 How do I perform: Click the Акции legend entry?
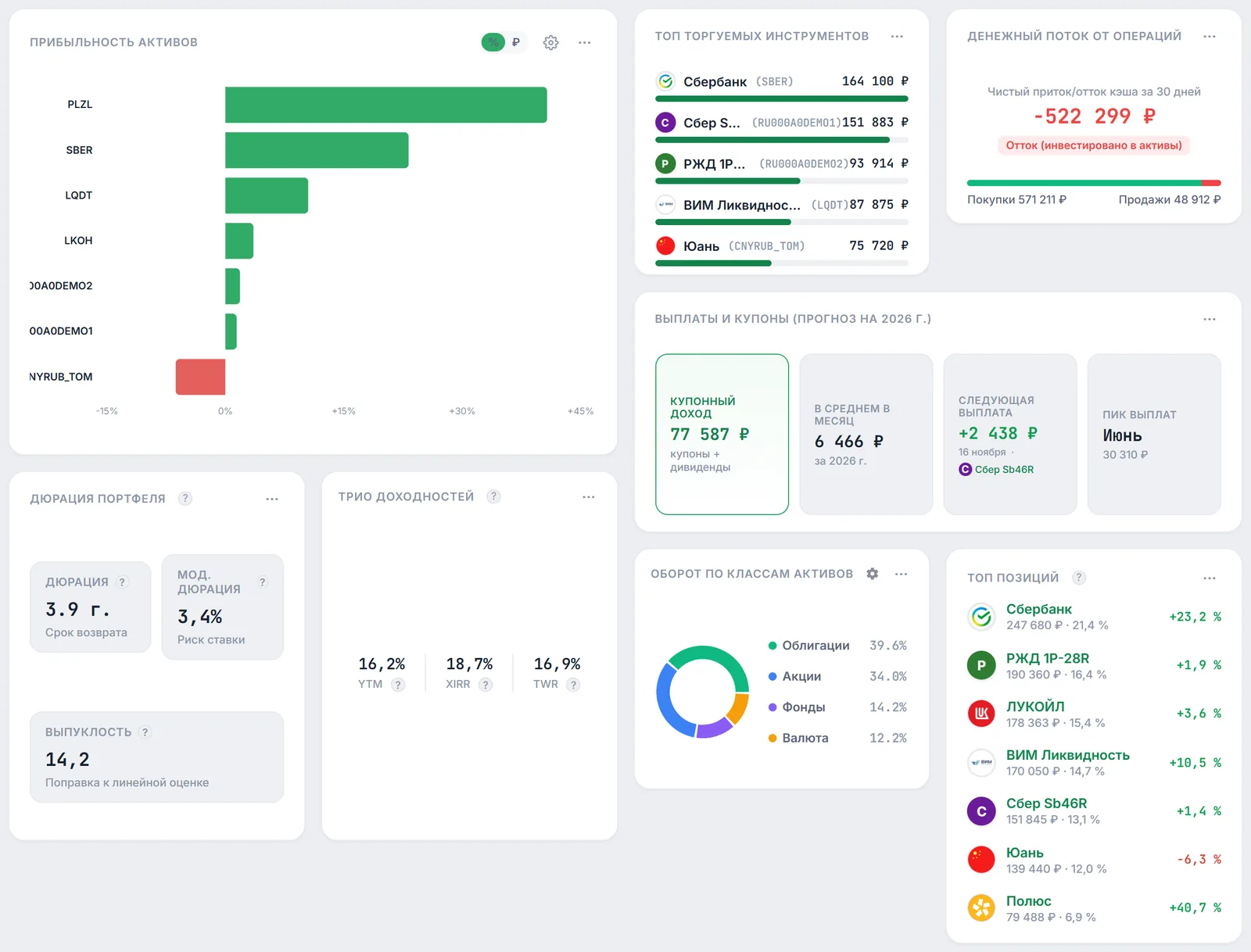pyautogui.click(x=837, y=676)
